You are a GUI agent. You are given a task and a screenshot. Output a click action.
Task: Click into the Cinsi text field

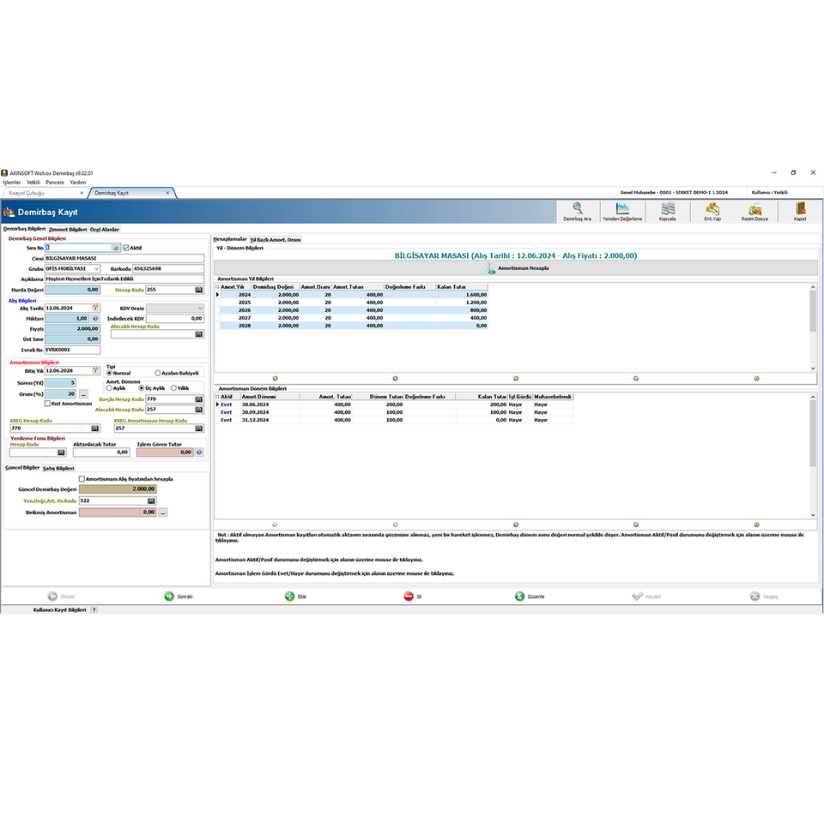(125, 258)
